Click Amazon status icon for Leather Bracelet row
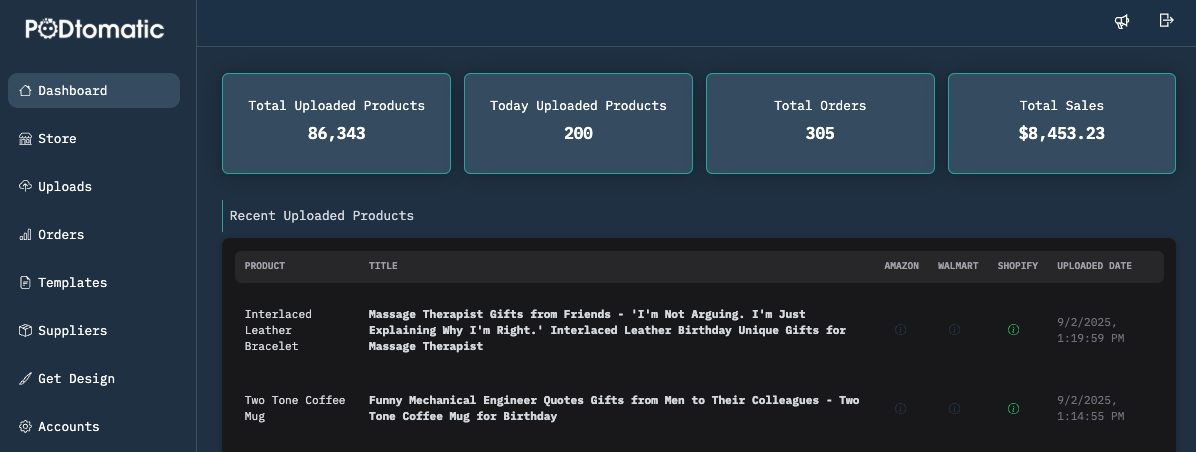The width and height of the screenshot is (1196, 452). pos(901,330)
